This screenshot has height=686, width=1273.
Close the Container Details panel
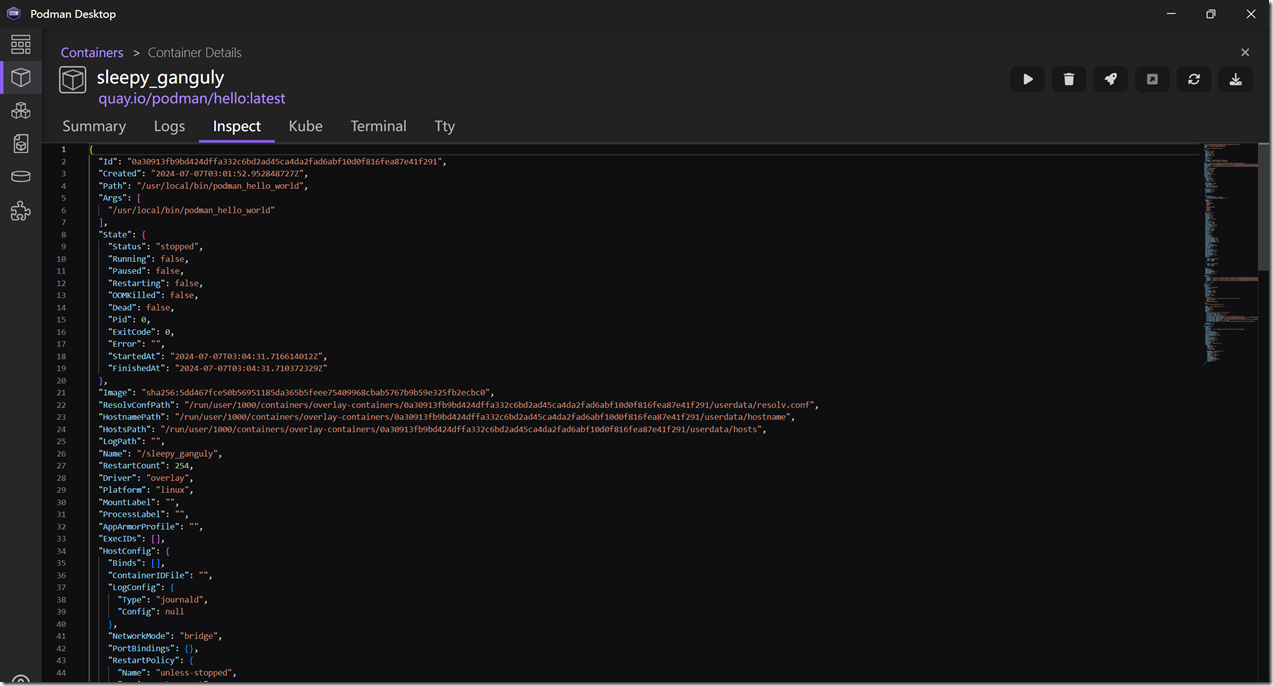tap(1245, 52)
